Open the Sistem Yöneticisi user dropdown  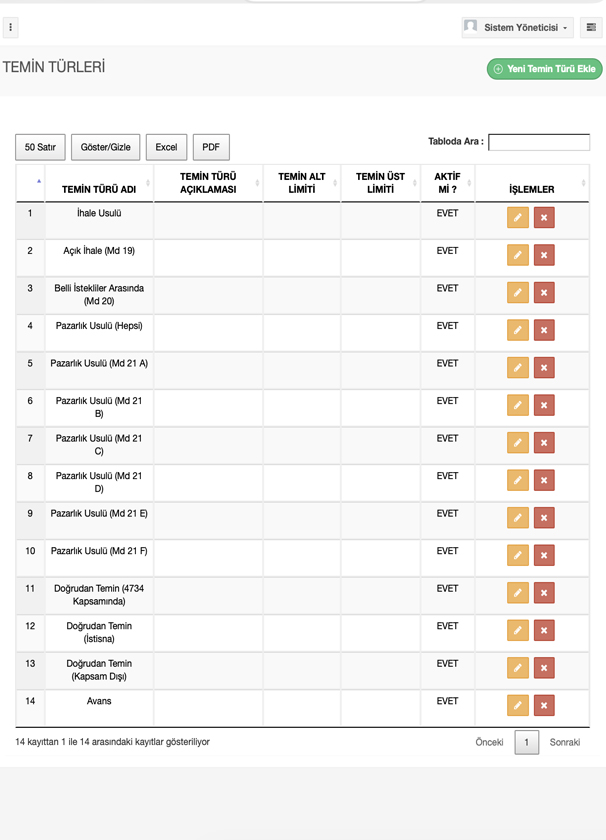coord(518,28)
